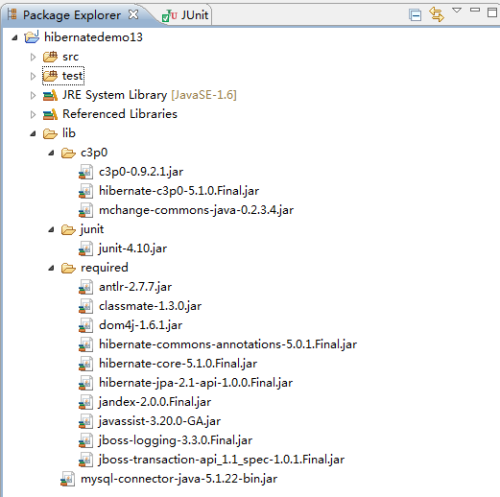Screen dimensions: 500x497
Task: Click the junit folder icon
Action: (x=68, y=230)
